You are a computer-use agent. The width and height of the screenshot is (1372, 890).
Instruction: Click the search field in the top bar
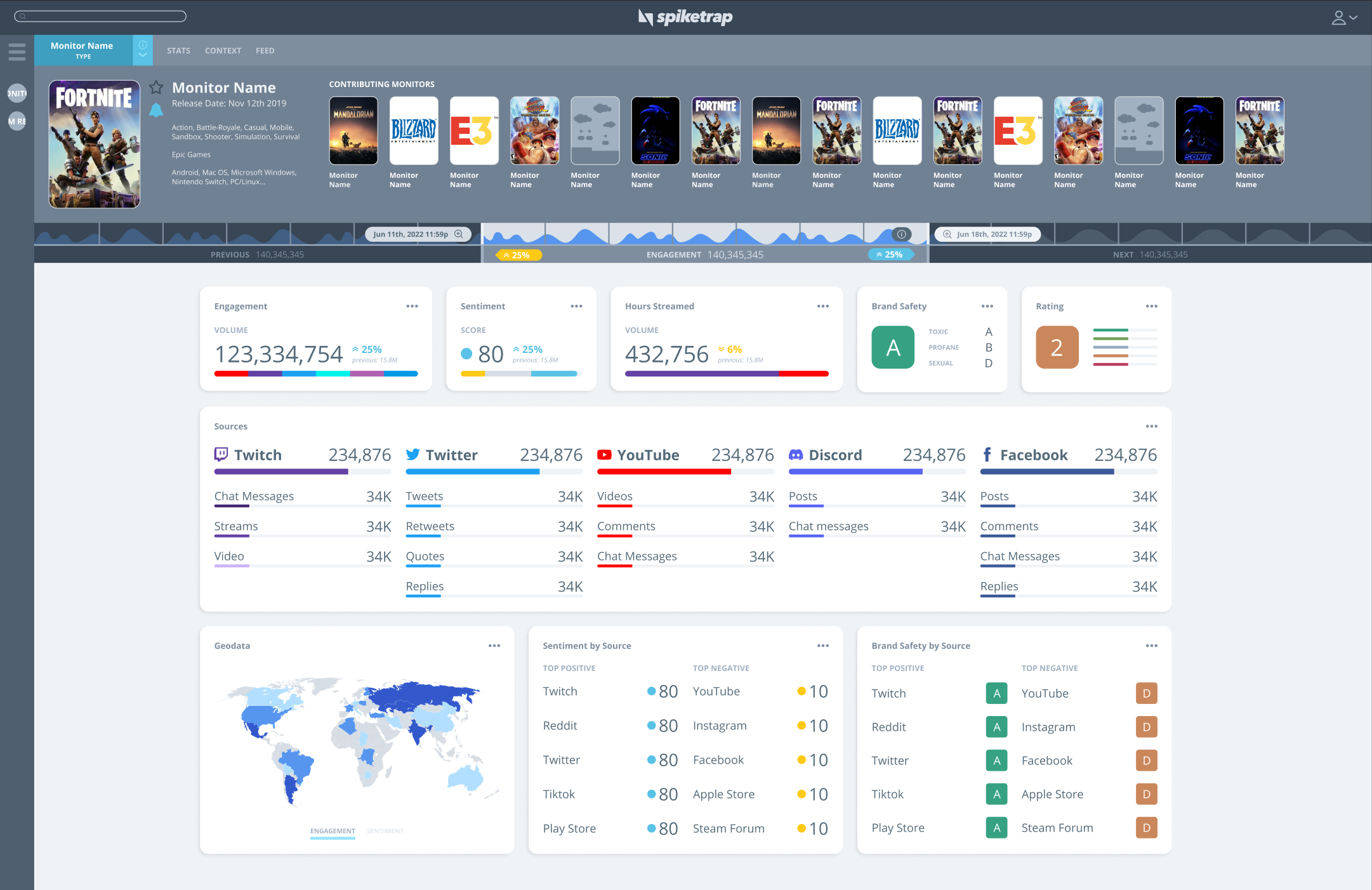pos(100,17)
